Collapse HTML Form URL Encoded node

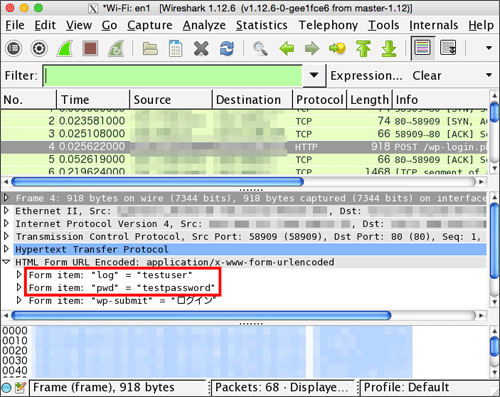[6, 262]
